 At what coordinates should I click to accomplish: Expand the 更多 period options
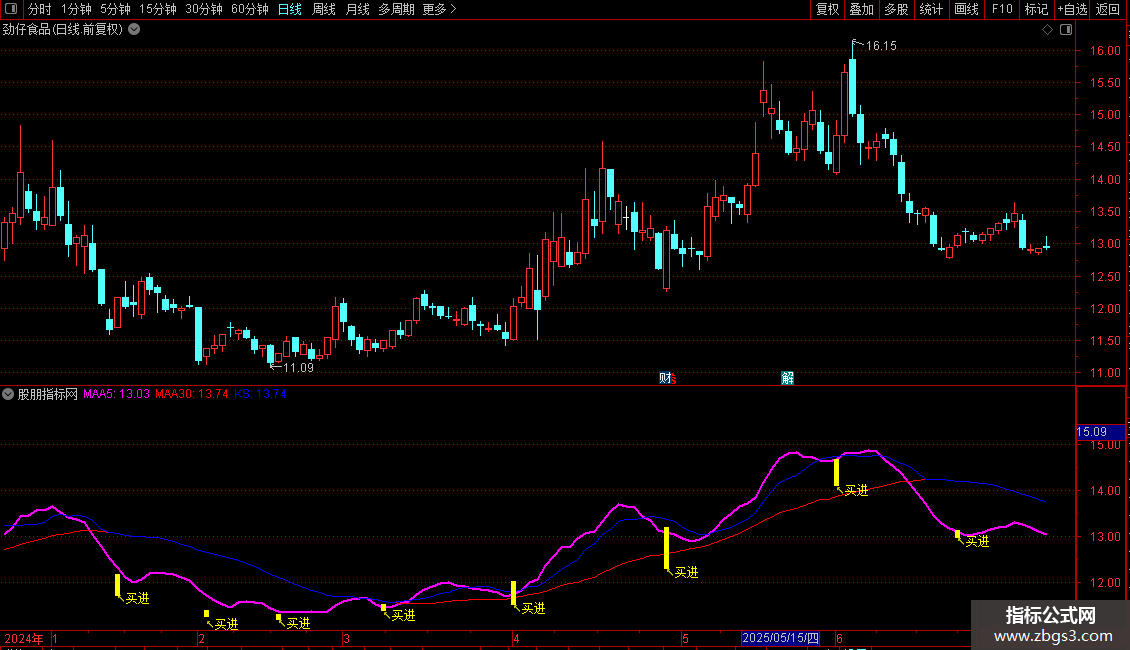click(x=439, y=9)
